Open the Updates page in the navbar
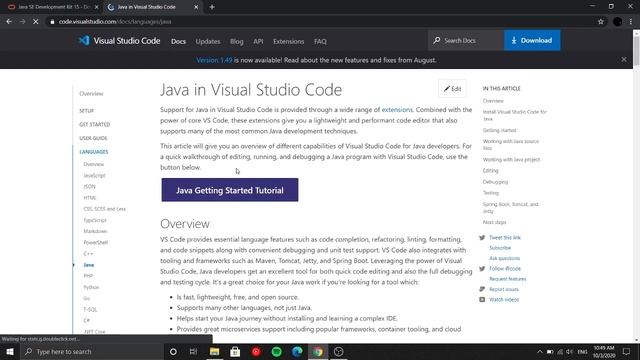640x360 pixels. [208, 41]
